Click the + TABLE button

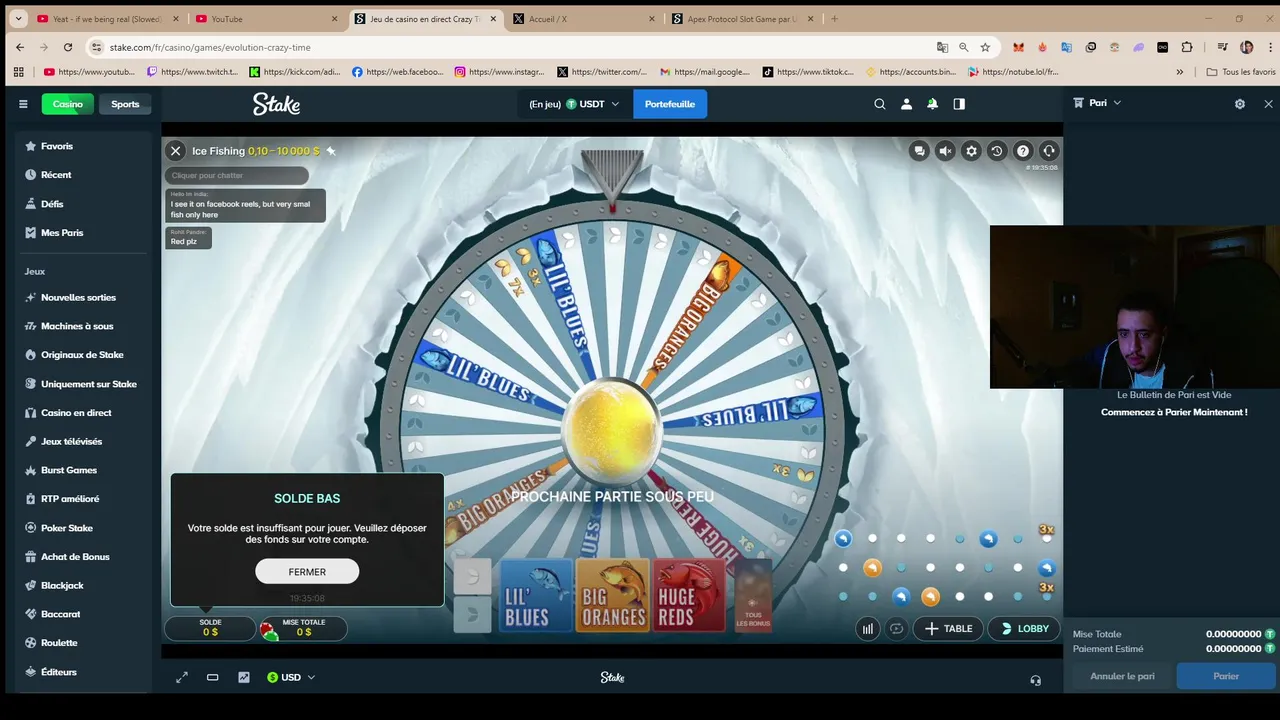click(x=948, y=629)
